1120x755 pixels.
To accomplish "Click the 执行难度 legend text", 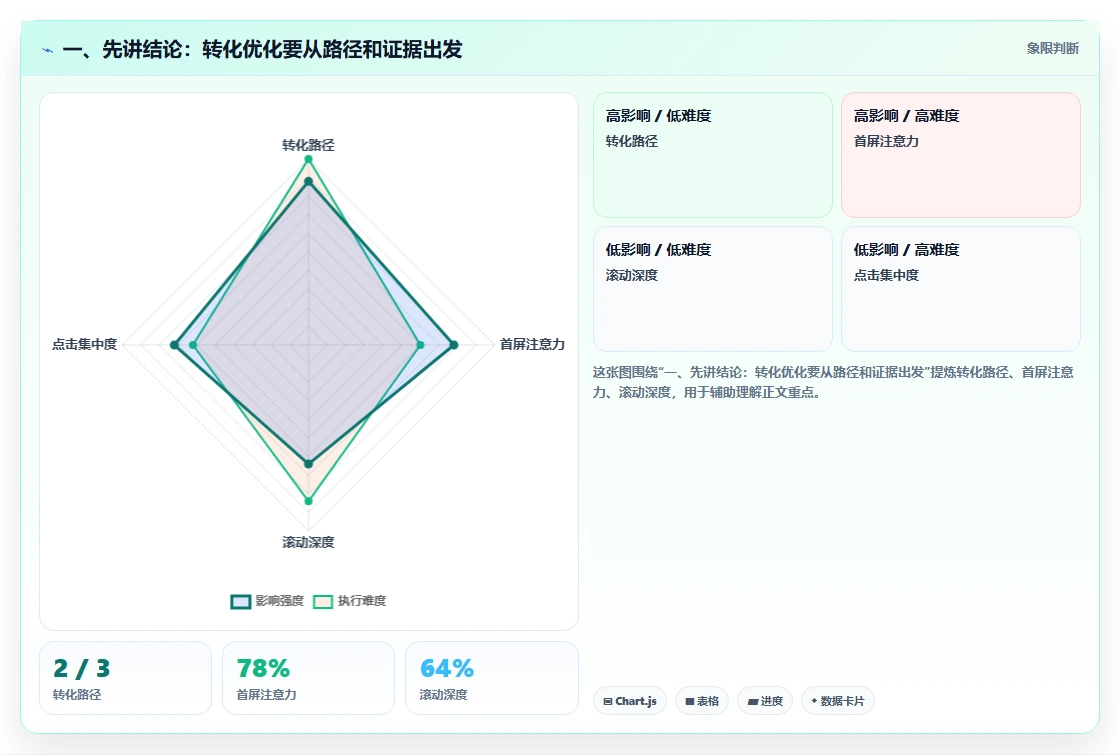I will (x=361, y=601).
